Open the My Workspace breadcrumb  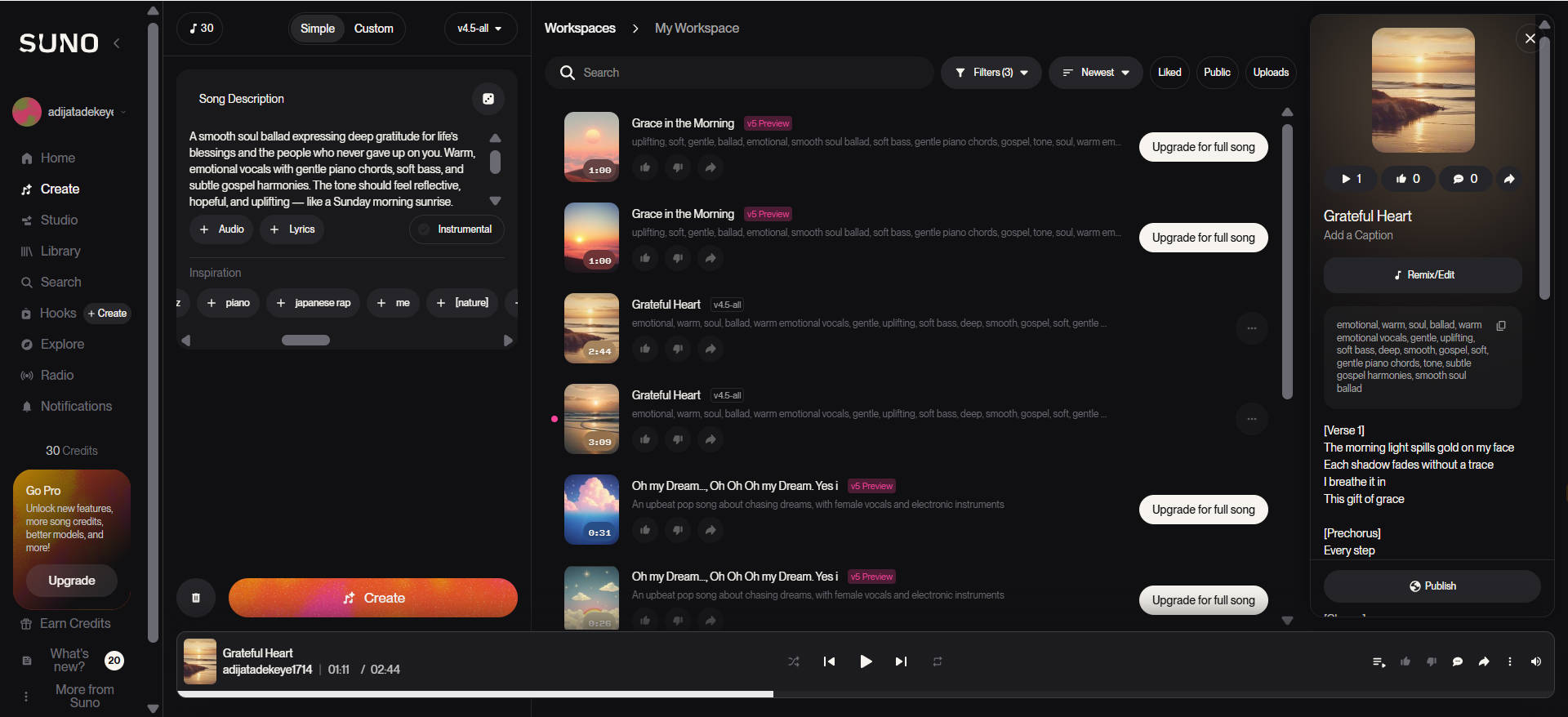tap(697, 29)
